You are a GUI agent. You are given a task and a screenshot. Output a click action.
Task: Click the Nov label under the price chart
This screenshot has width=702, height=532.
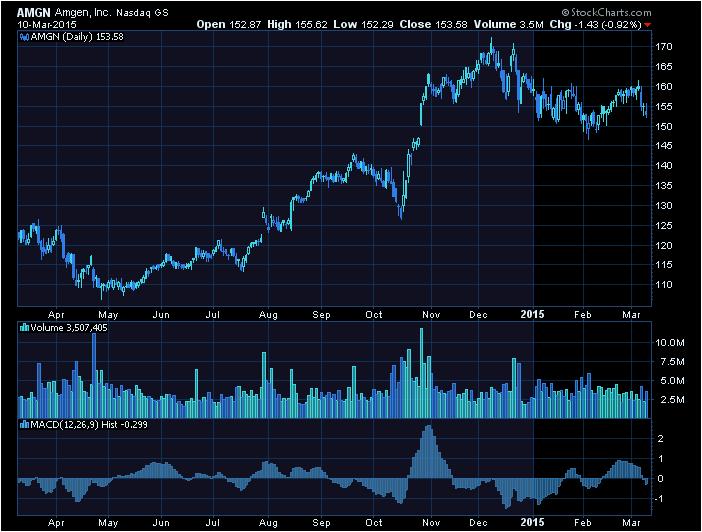431,315
